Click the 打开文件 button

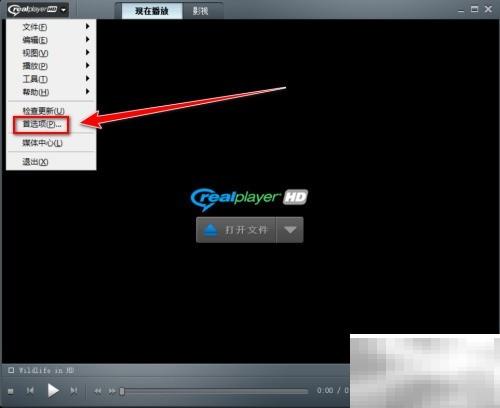[x=236, y=230]
